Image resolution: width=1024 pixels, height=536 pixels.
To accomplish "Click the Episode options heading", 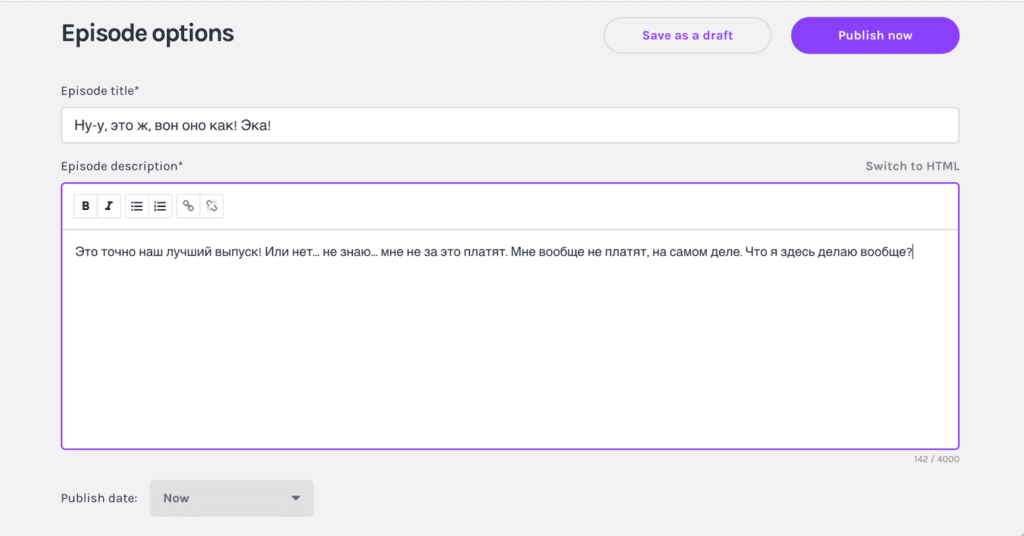I will 147,34.
